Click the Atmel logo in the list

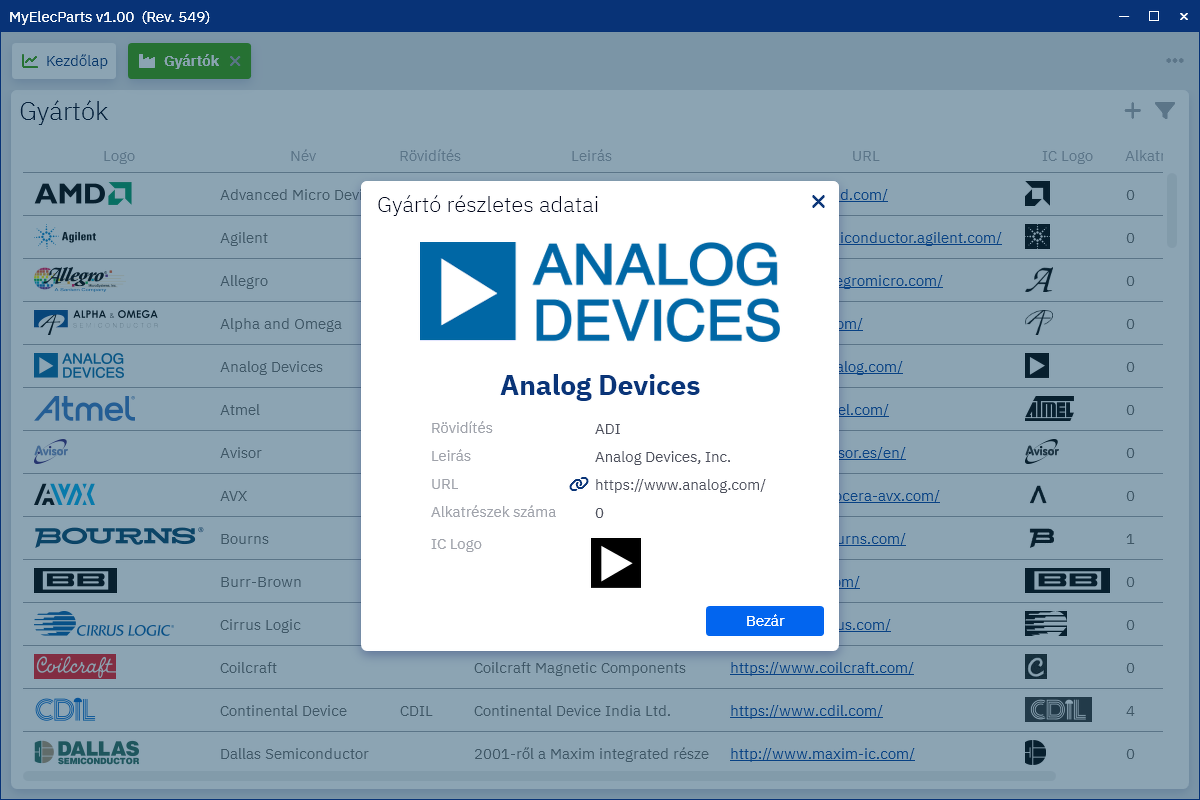click(x=85, y=409)
